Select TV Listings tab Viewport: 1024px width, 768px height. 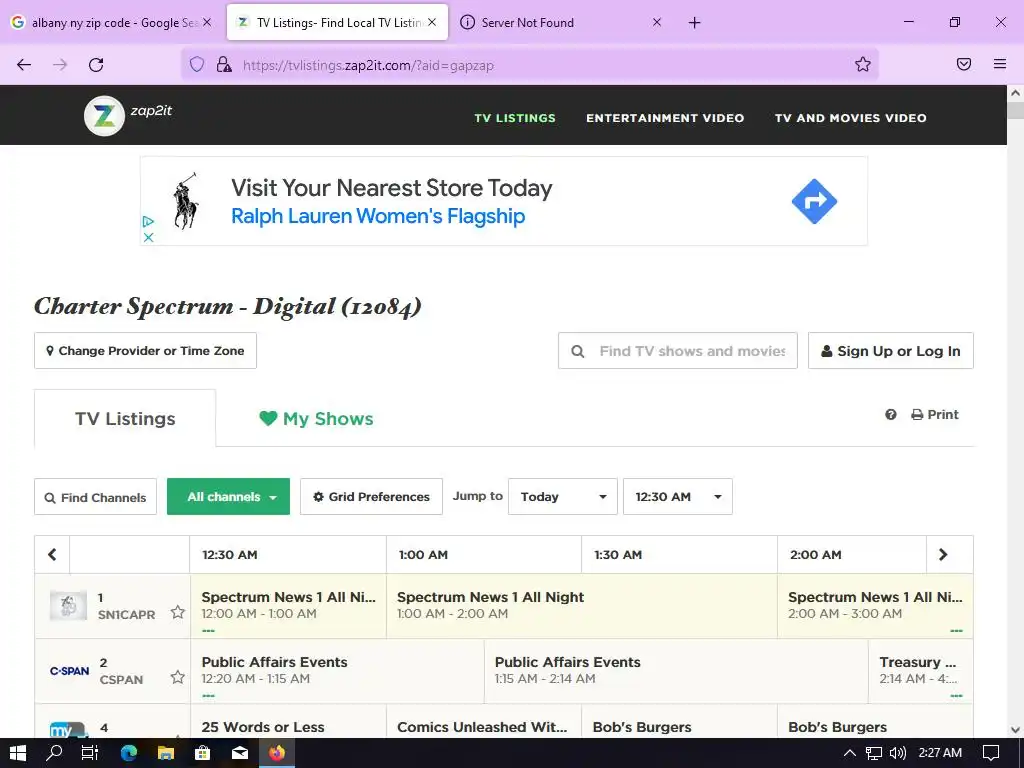[x=125, y=419]
